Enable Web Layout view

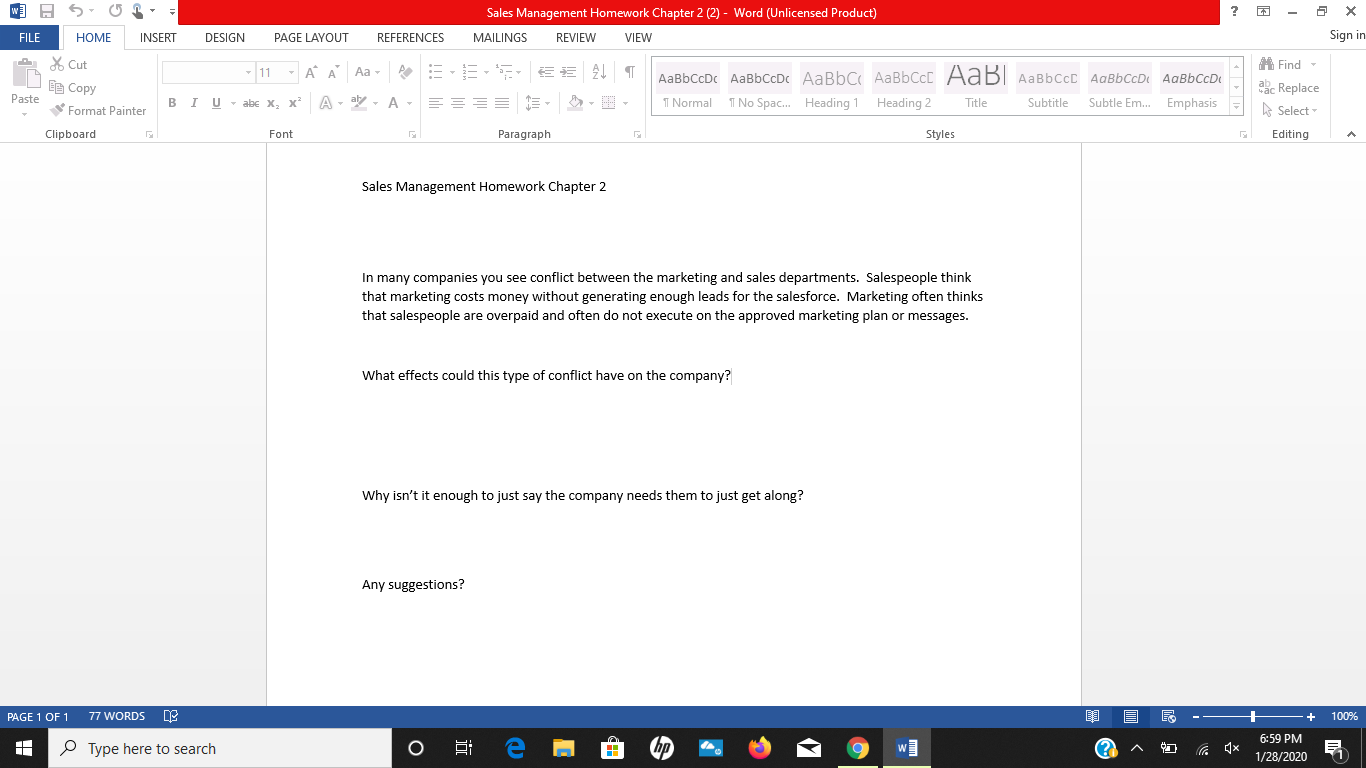(1167, 716)
